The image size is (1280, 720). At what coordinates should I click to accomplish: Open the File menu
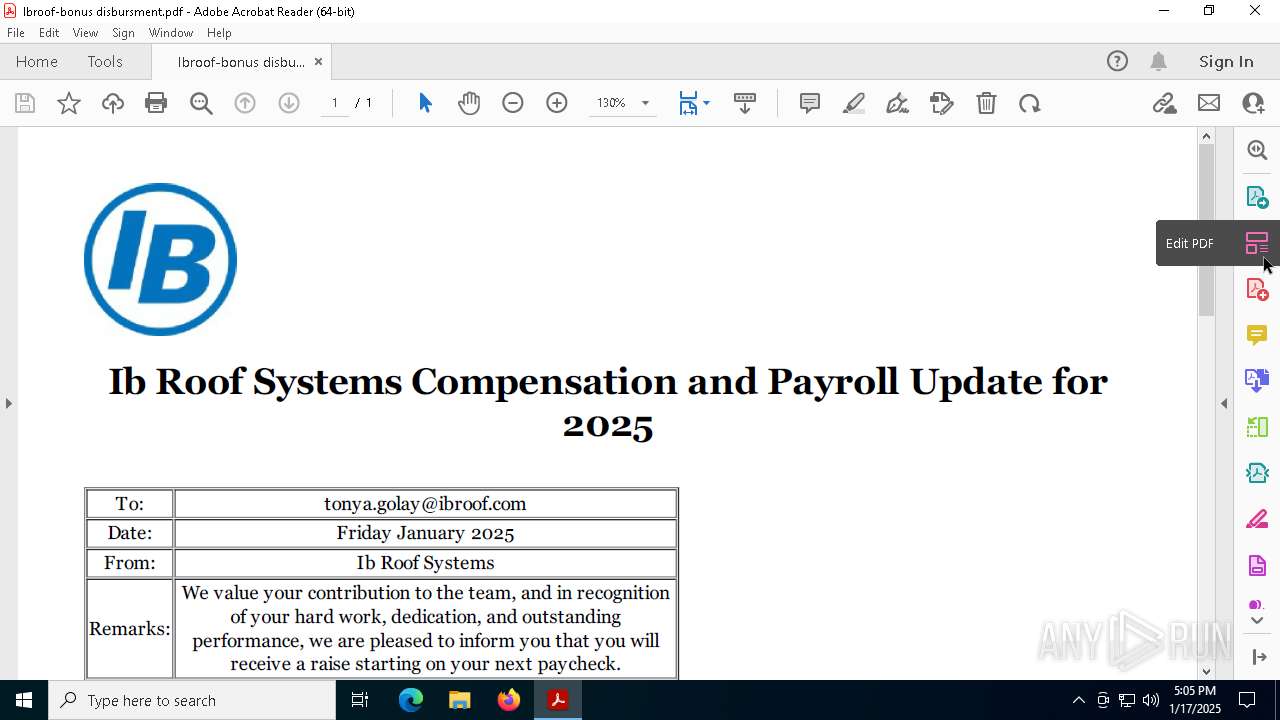pos(16,33)
